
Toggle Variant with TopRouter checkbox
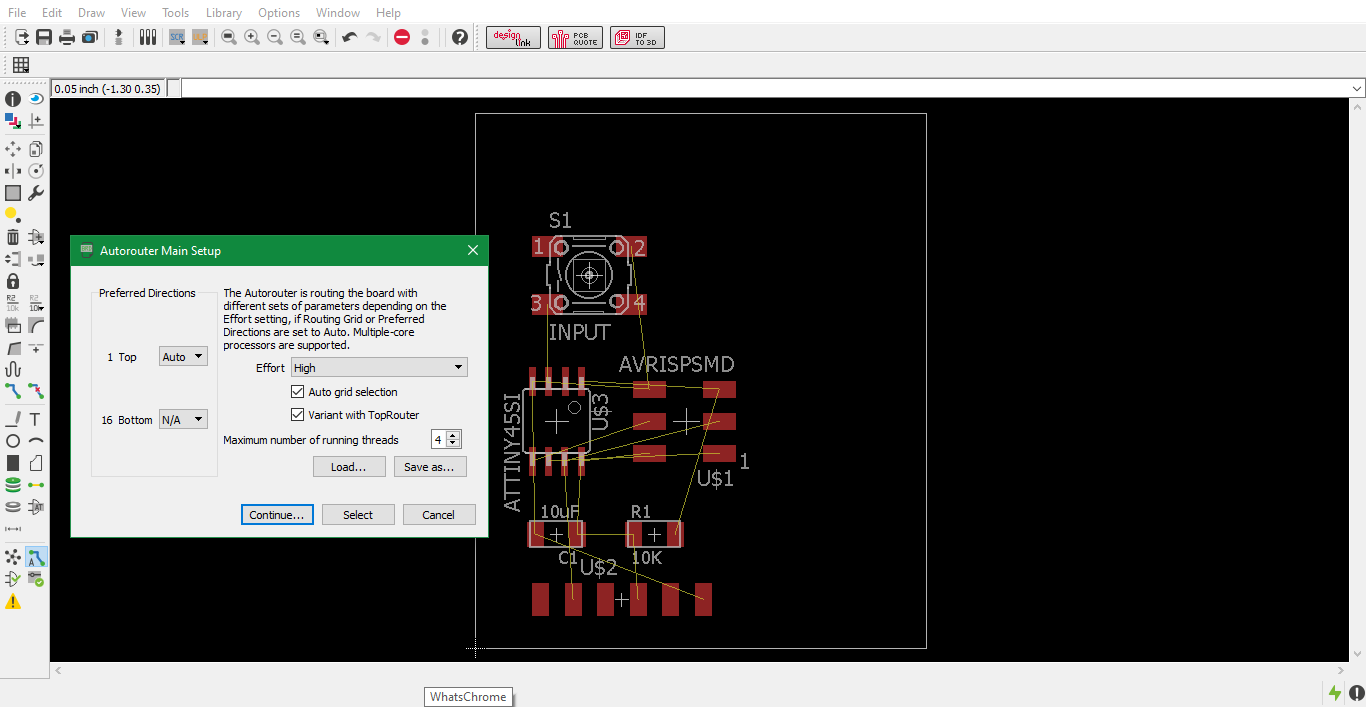coord(297,415)
